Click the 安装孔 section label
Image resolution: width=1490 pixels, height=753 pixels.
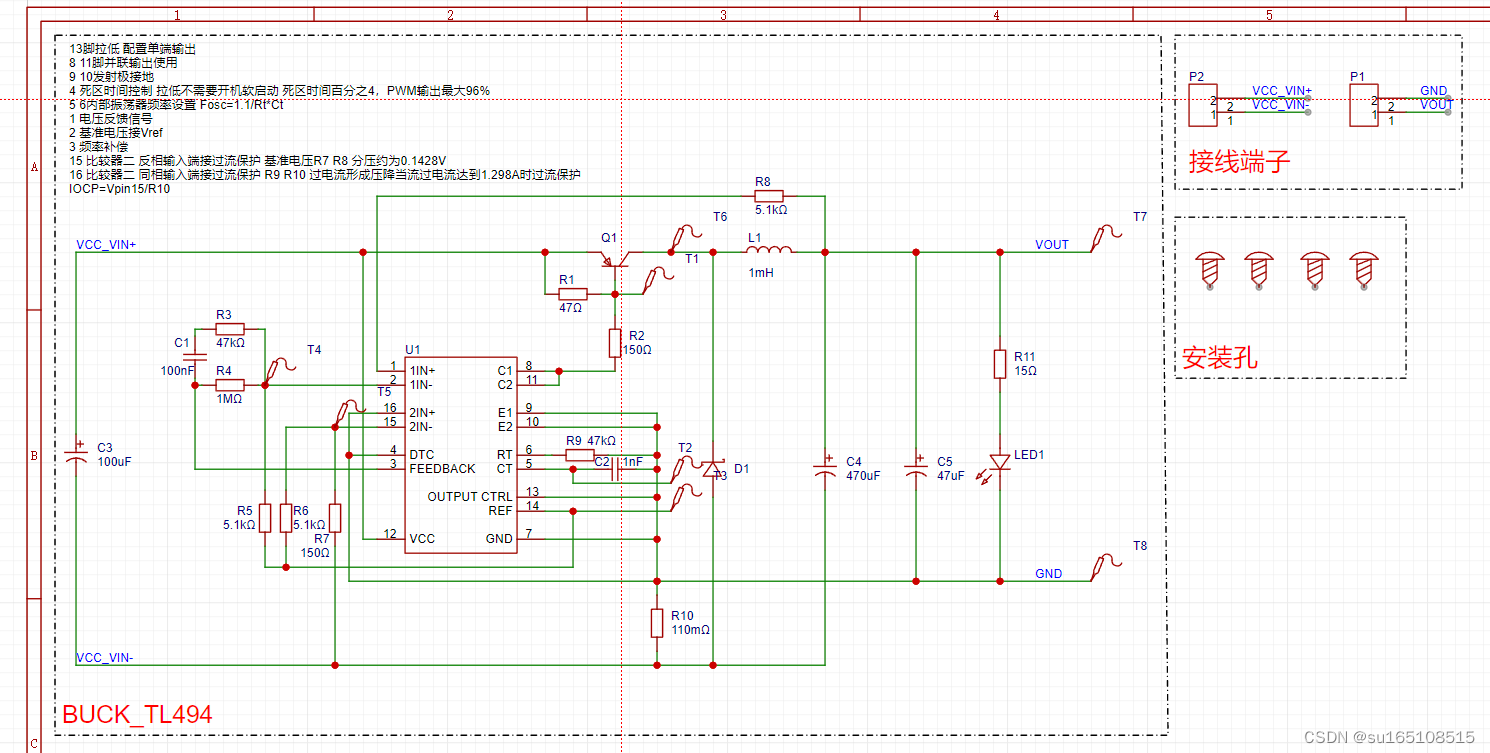coord(1220,357)
